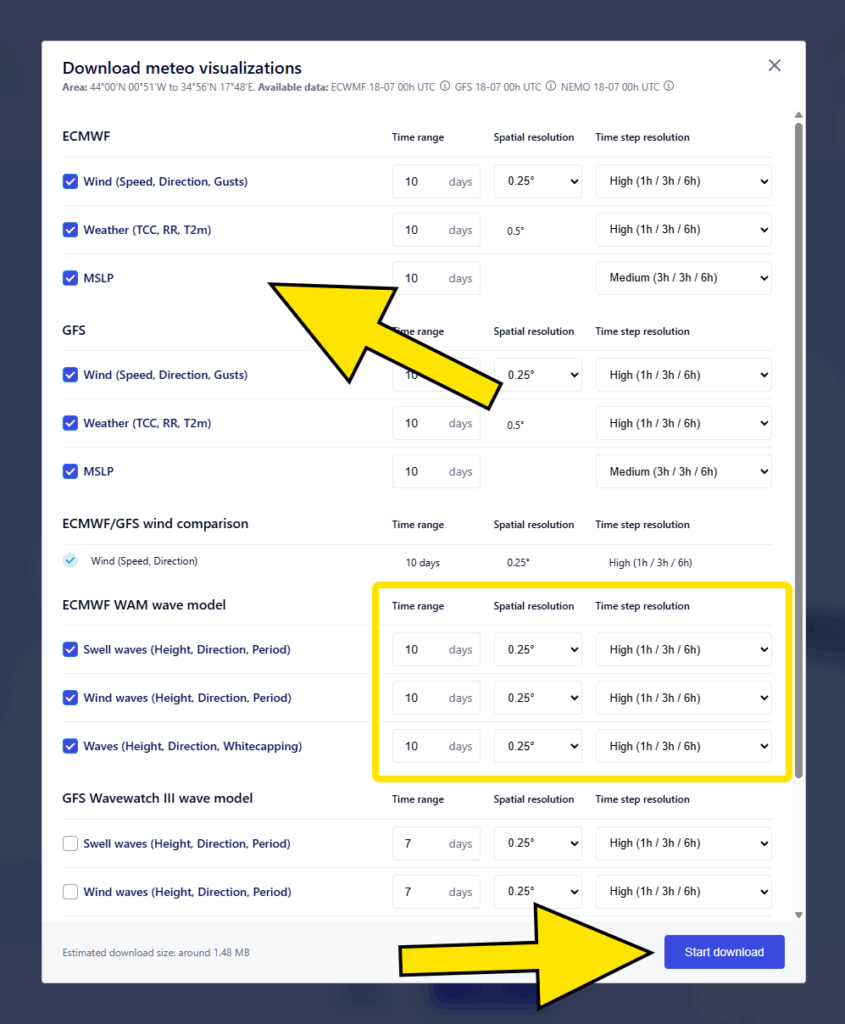Open ECMWF MSLP time step resolution dropdown
845x1024 pixels.
pyautogui.click(x=684, y=278)
